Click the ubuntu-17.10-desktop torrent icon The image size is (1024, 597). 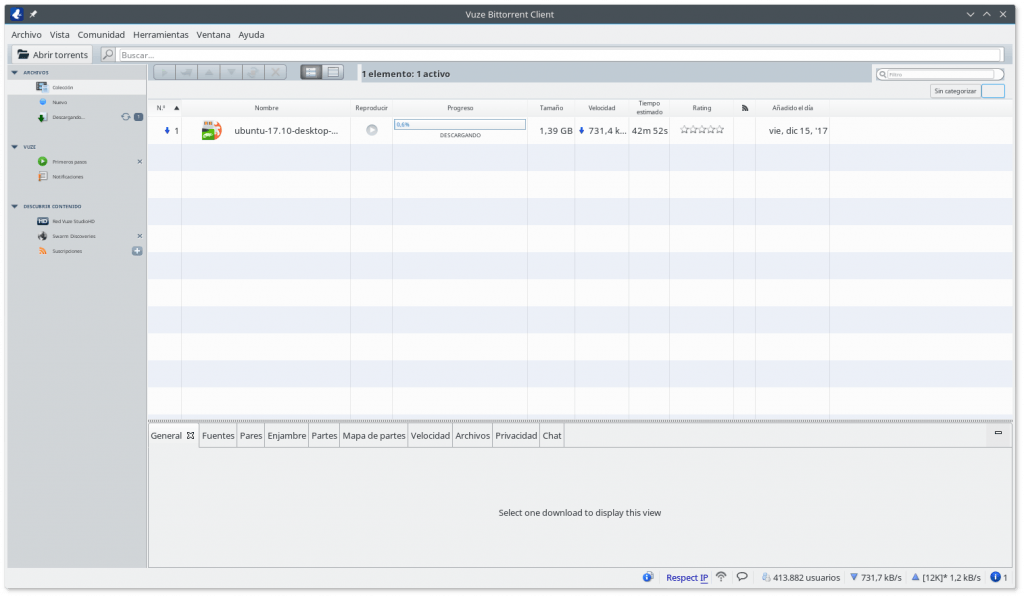212,130
